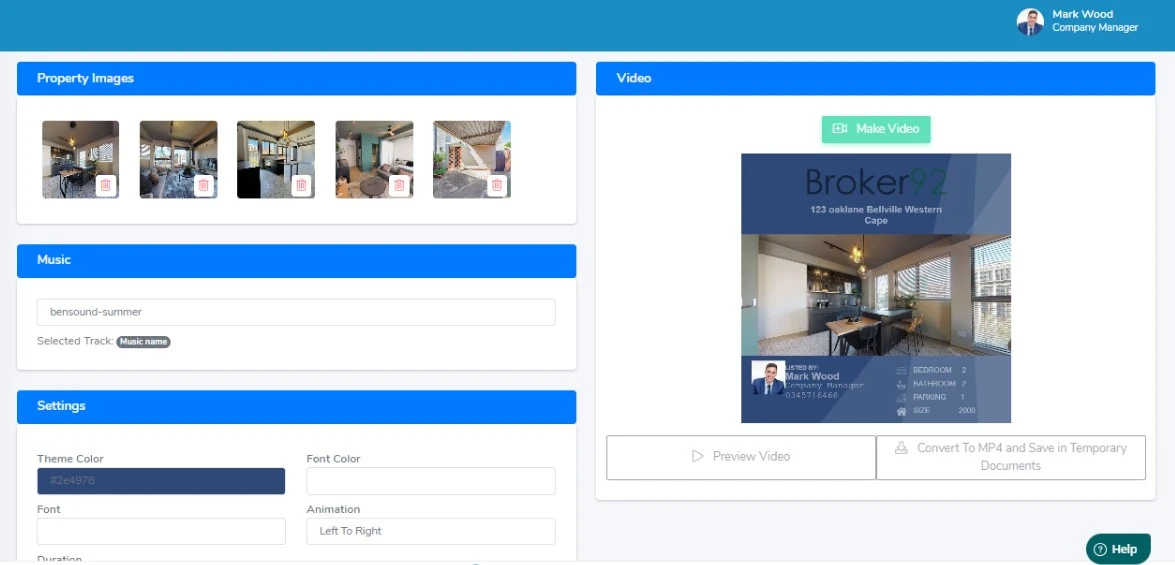Click the agent photo in the video preview
This screenshot has height=565, width=1175.
767,378
